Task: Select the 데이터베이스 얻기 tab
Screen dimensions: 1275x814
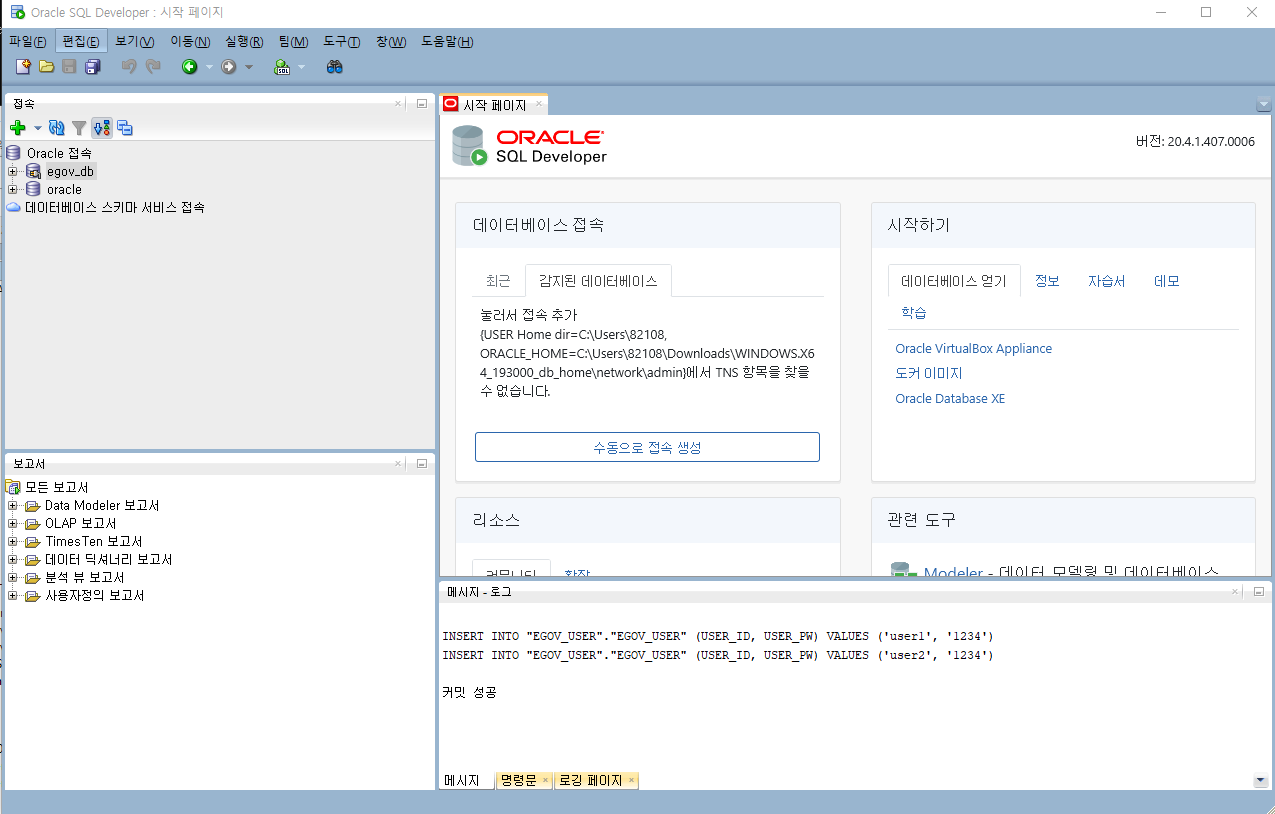Action: (x=954, y=281)
